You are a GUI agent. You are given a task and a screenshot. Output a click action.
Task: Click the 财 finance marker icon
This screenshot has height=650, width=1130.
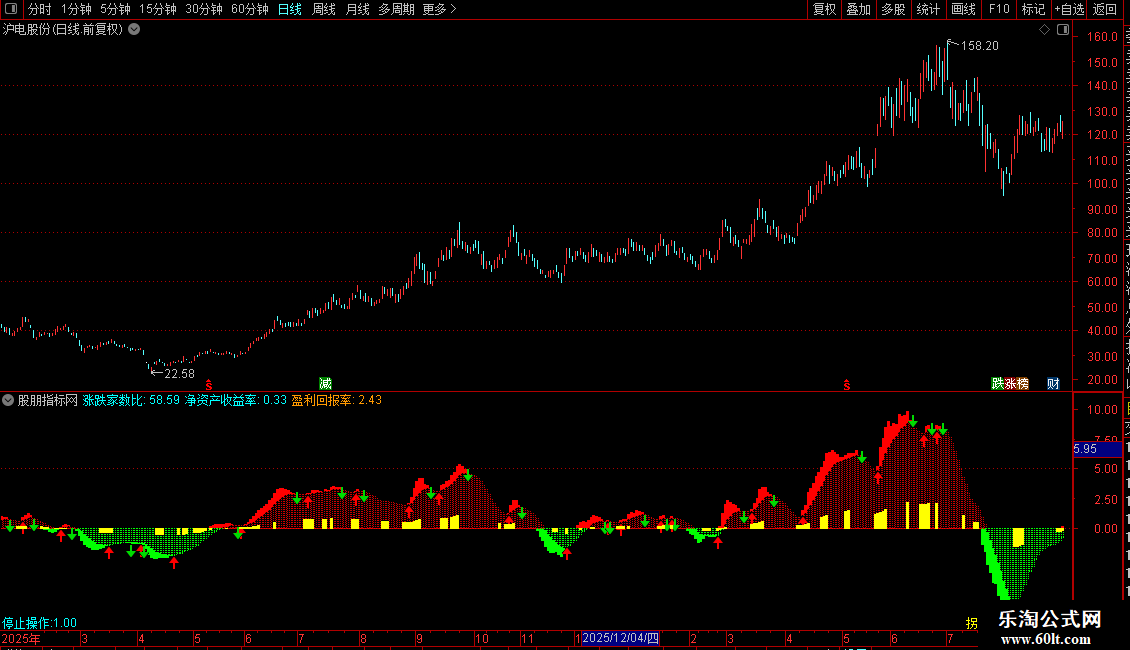(1054, 383)
